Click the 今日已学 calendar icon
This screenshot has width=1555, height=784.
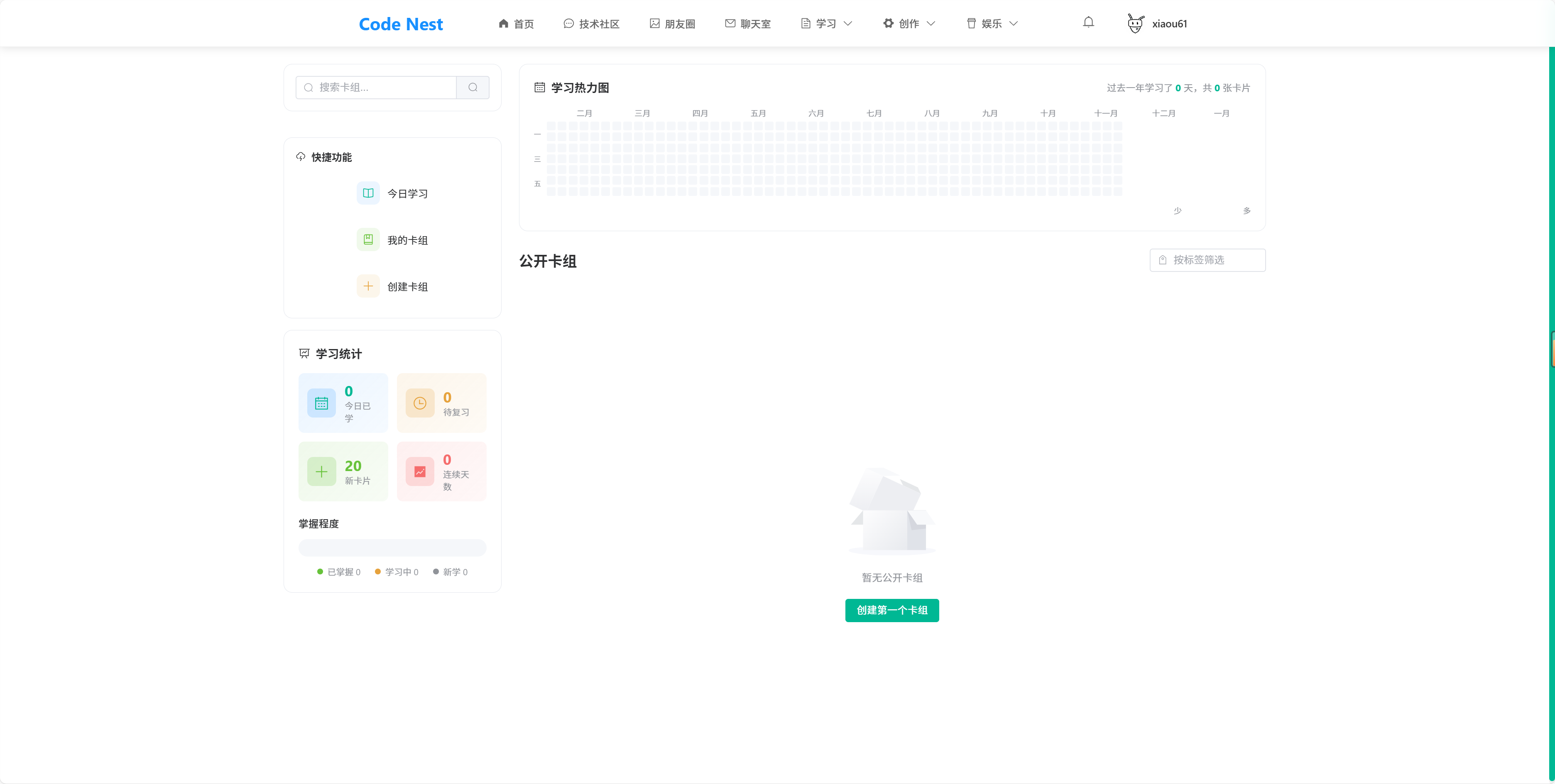321,403
